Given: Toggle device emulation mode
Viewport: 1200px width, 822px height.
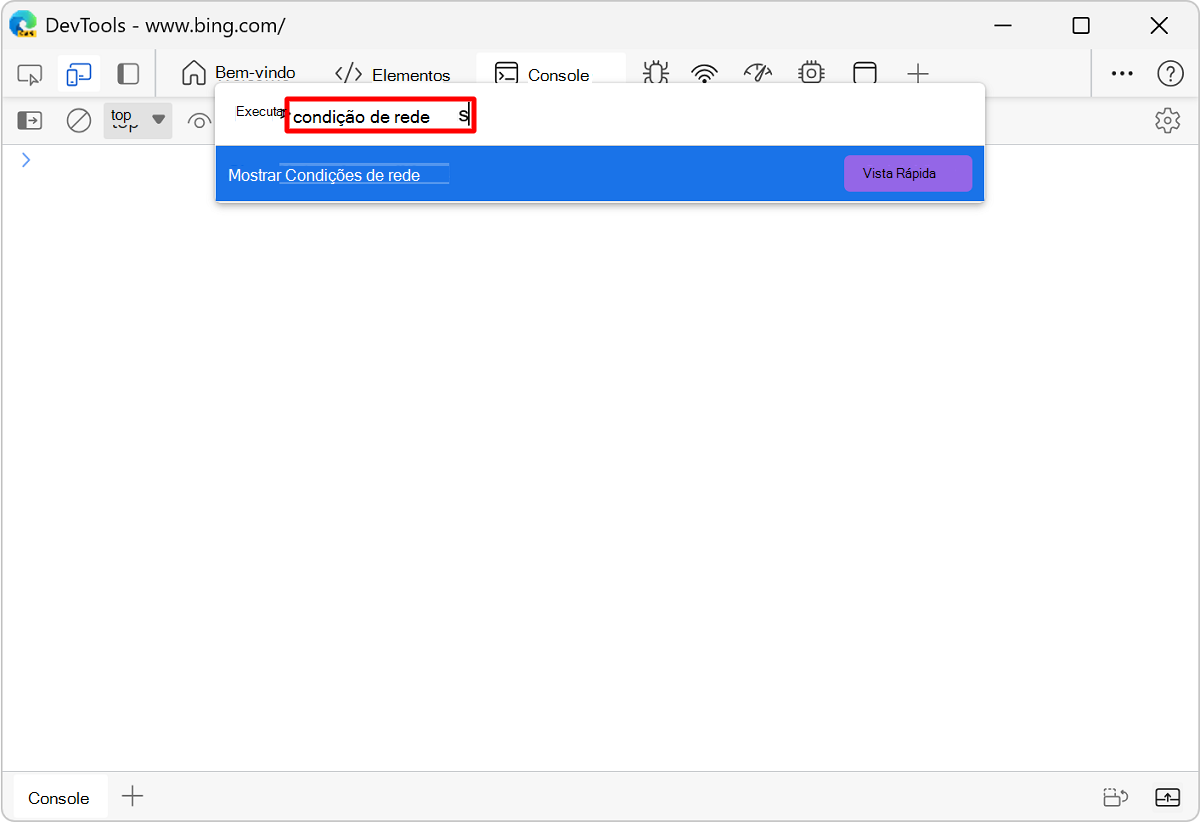Looking at the screenshot, I should pos(79,74).
